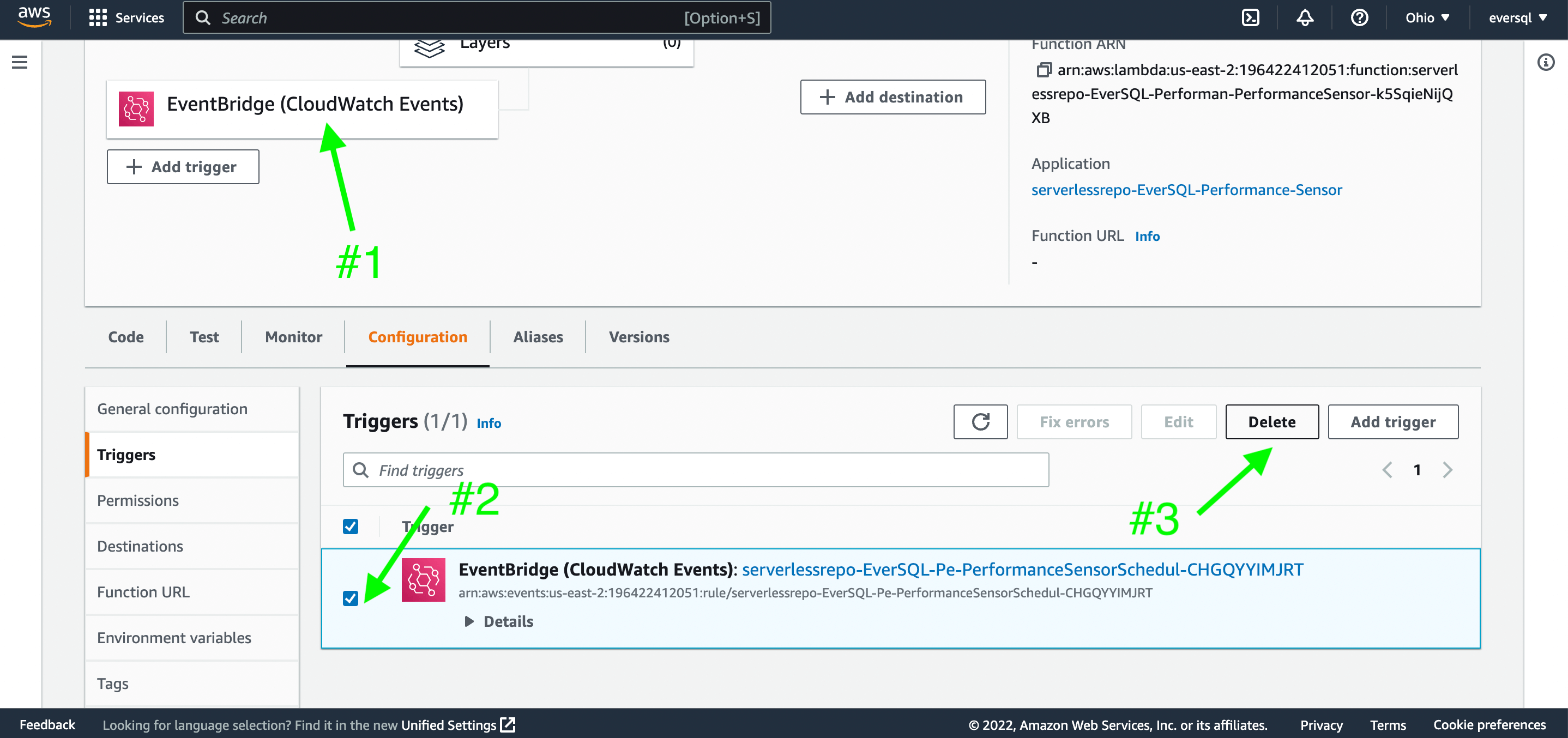Open the Privacy footer link

[1321, 724]
